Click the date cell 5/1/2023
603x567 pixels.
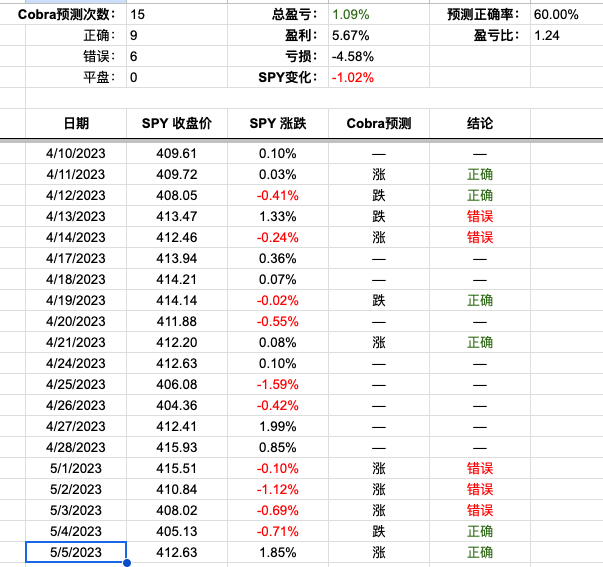pyautogui.click(x=76, y=468)
